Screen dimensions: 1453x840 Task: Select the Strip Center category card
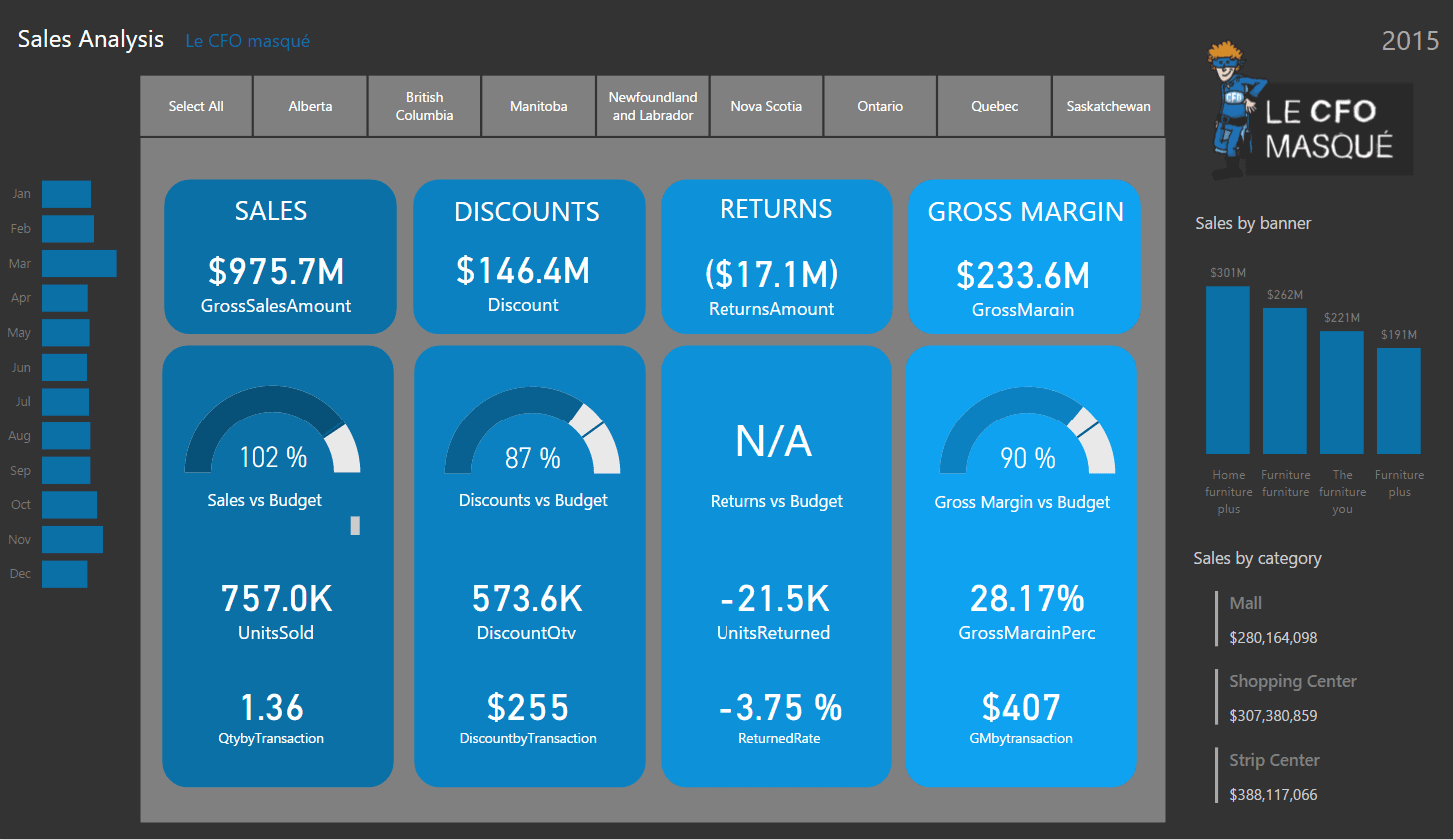tap(1274, 776)
